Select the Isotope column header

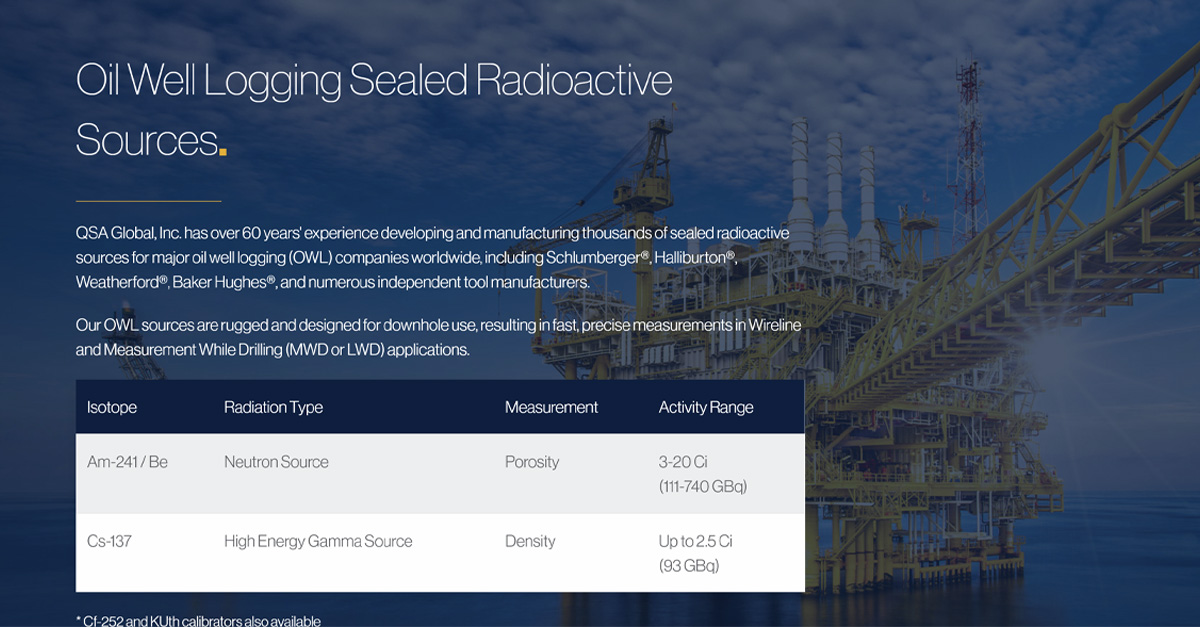tap(110, 407)
